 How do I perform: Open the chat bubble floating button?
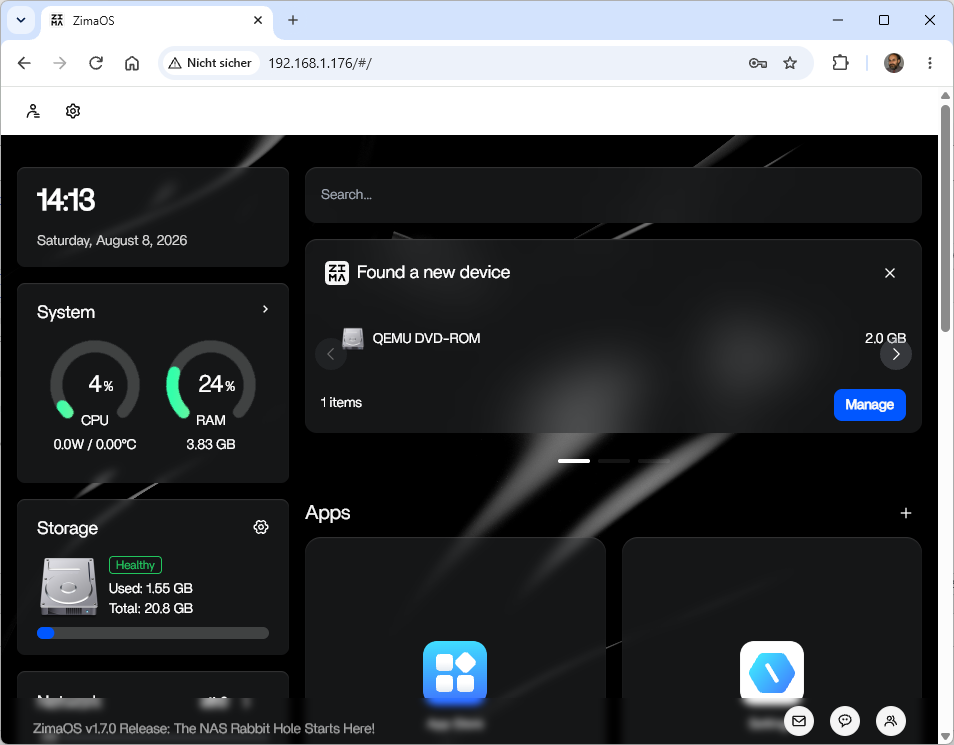pyautogui.click(x=844, y=721)
